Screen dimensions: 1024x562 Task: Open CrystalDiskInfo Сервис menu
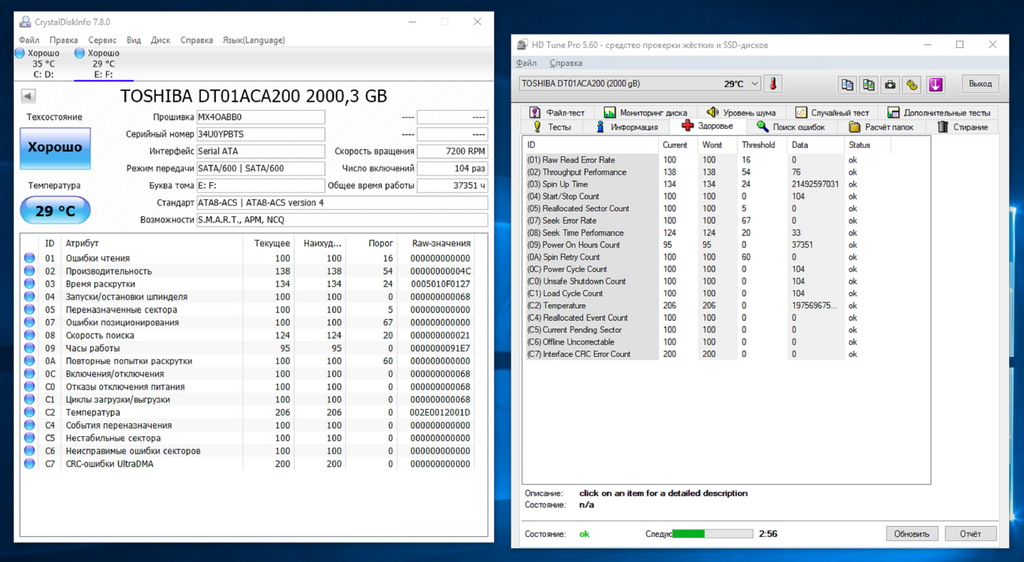tap(103, 40)
